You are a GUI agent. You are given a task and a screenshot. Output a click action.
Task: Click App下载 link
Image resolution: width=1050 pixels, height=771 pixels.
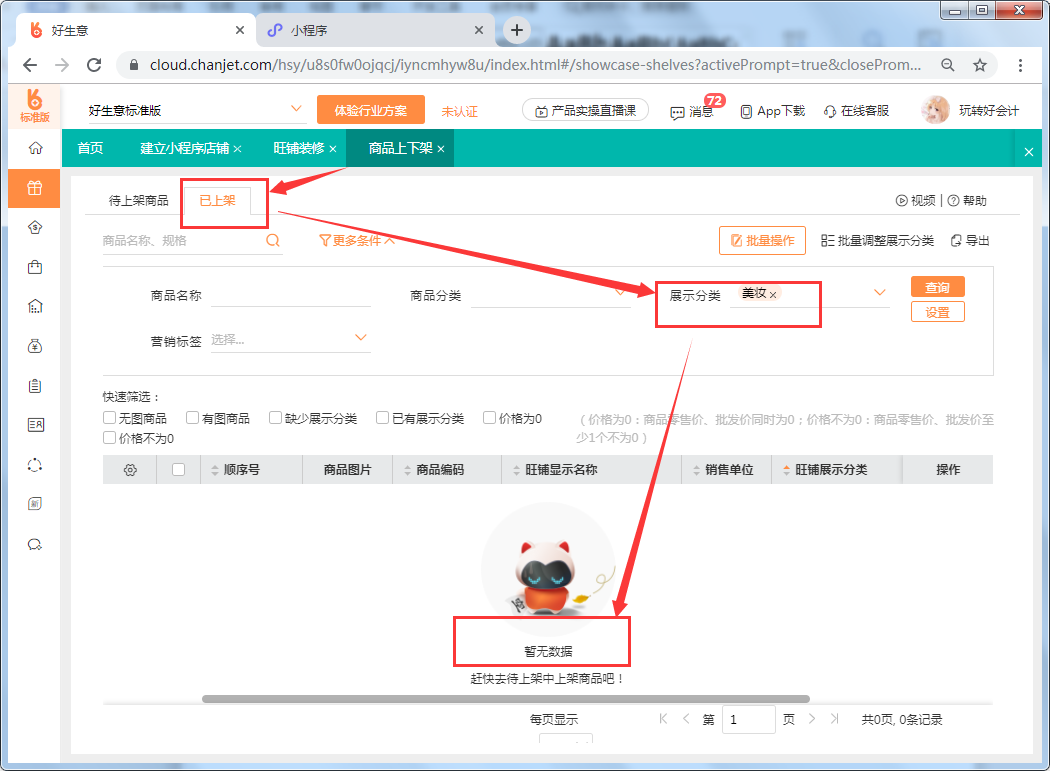[772, 111]
